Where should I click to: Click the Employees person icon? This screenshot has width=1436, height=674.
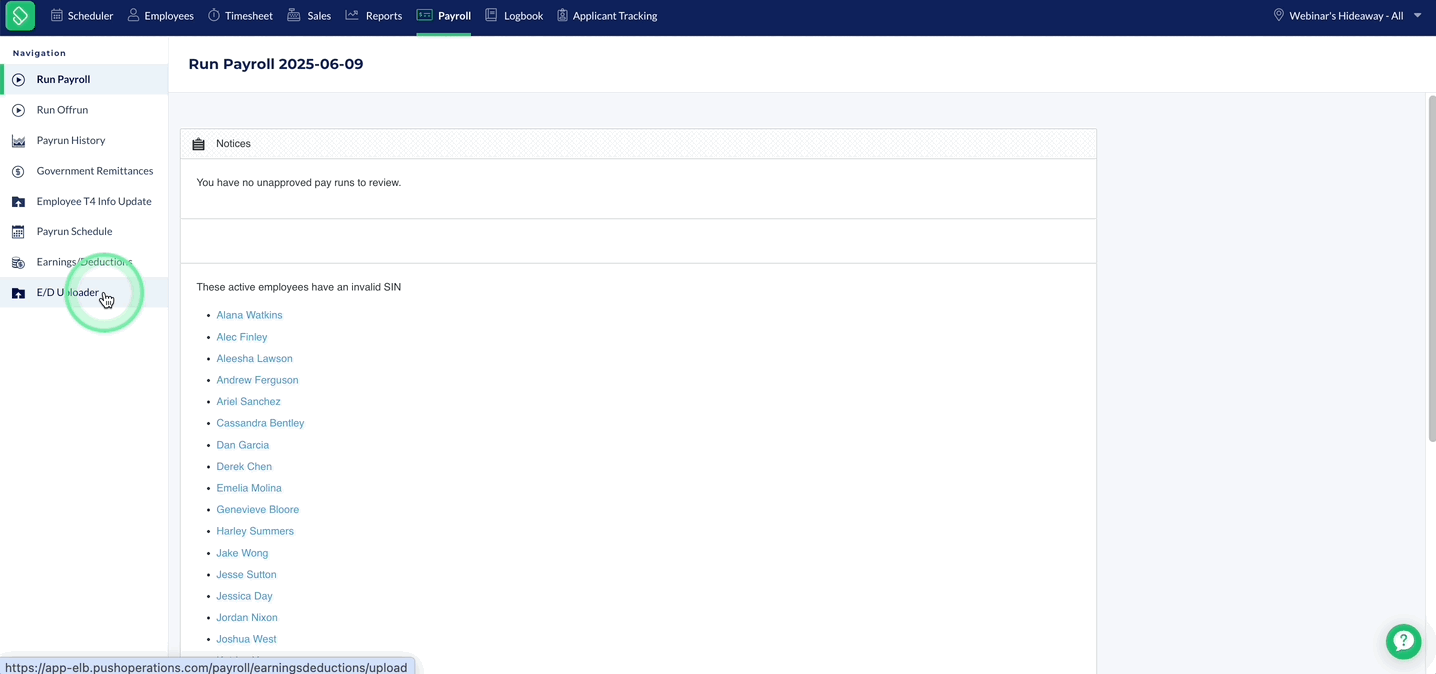(133, 16)
